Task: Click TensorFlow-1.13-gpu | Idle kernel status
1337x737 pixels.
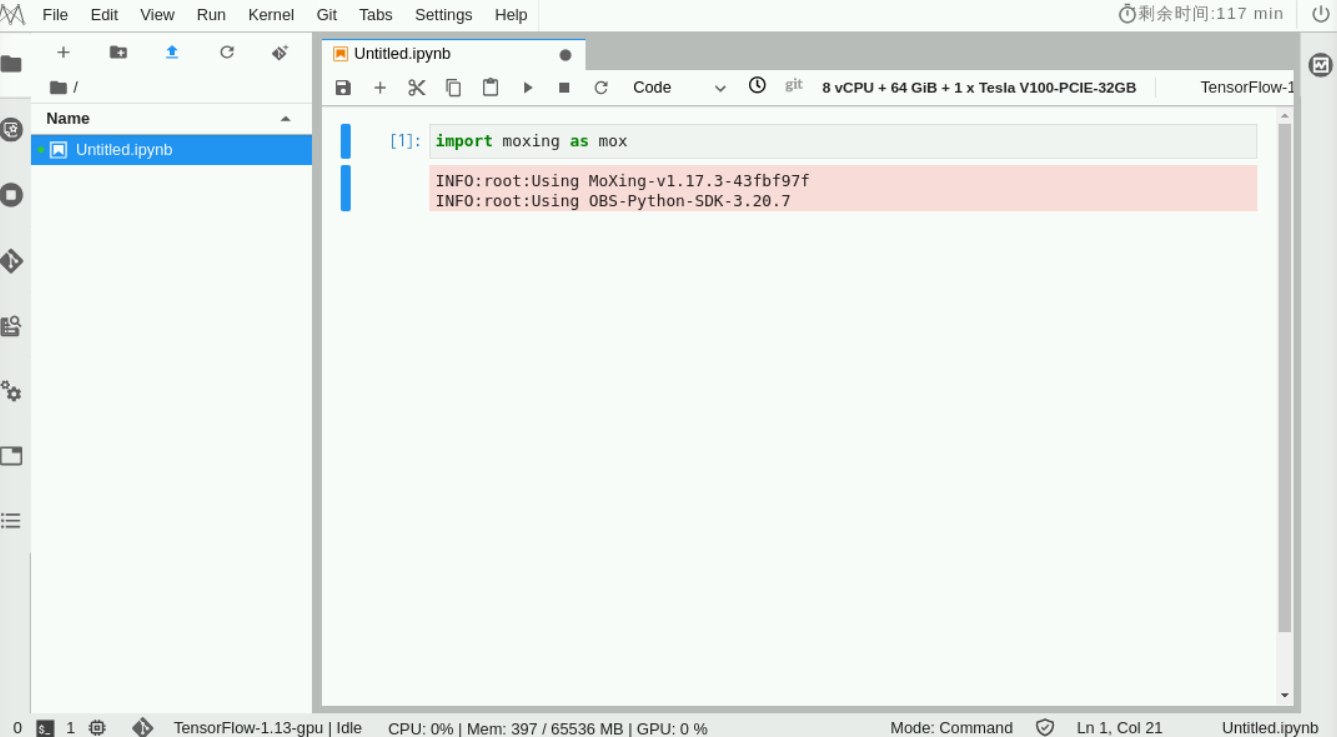Action: pyautogui.click(x=267, y=728)
